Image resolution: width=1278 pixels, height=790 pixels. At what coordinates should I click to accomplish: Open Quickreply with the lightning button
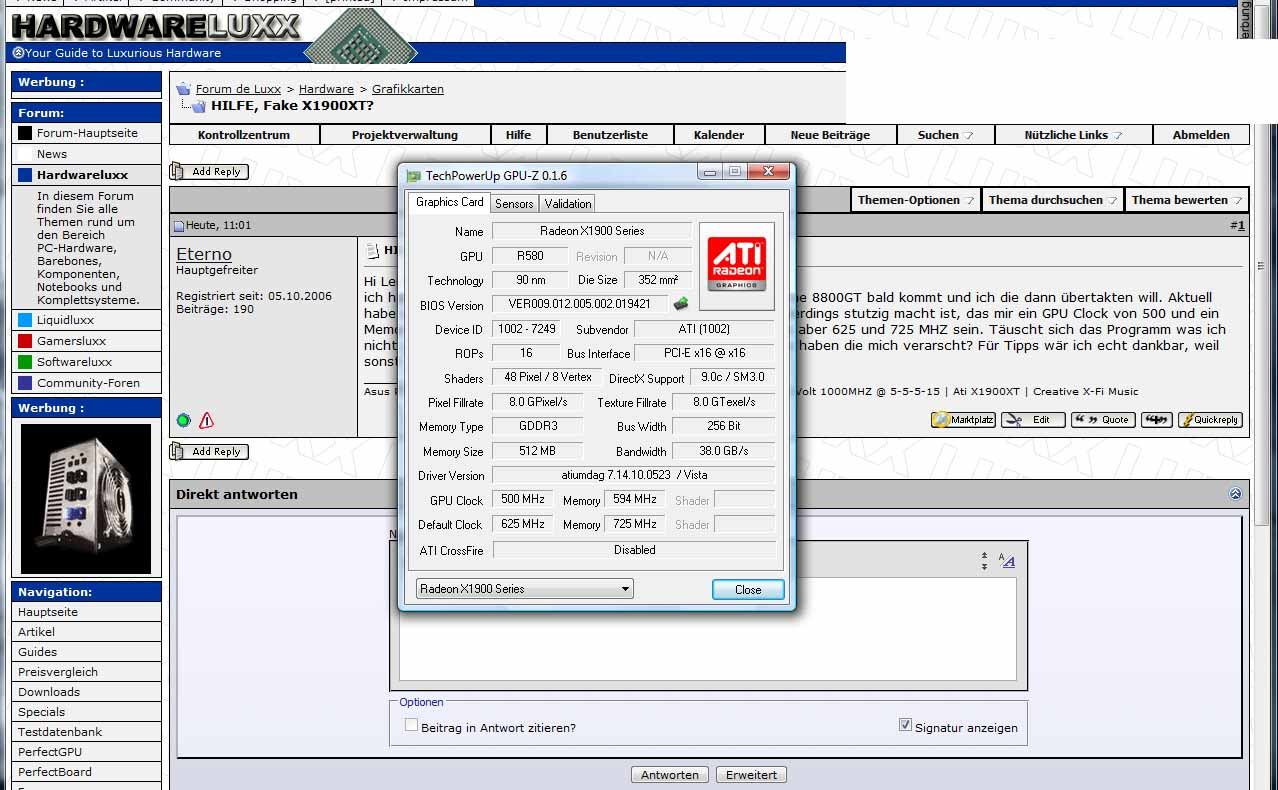point(1210,420)
